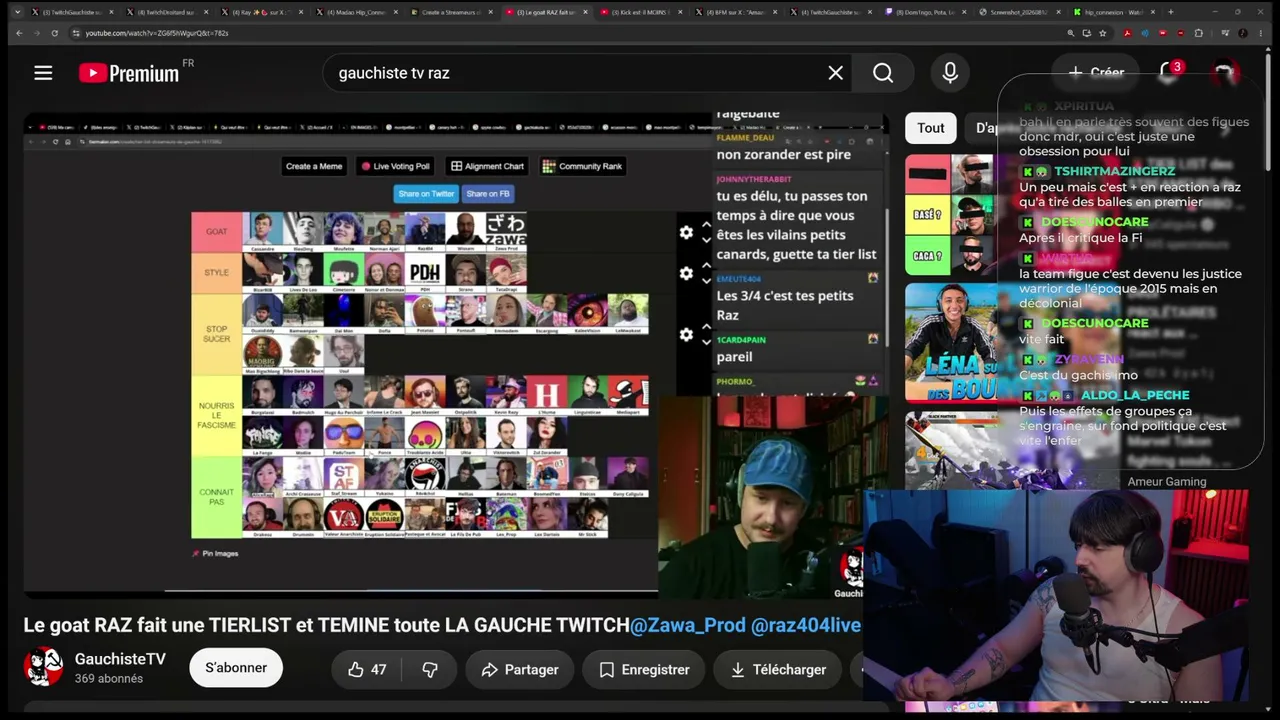This screenshot has height=720, width=1280.
Task: Open settings gear for the GOAT tier
Action: (686, 232)
